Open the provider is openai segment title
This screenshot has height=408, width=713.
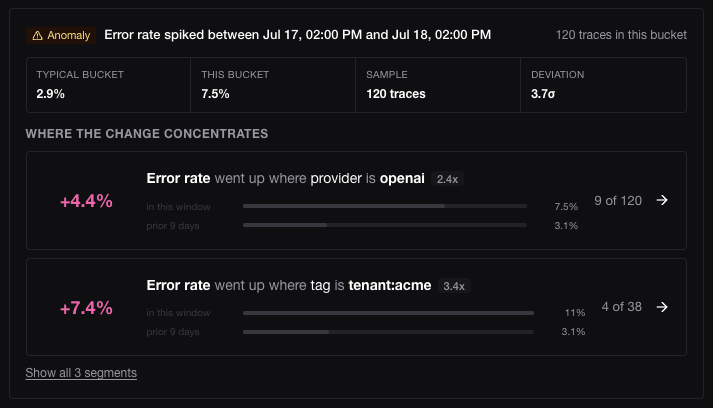point(285,178)
